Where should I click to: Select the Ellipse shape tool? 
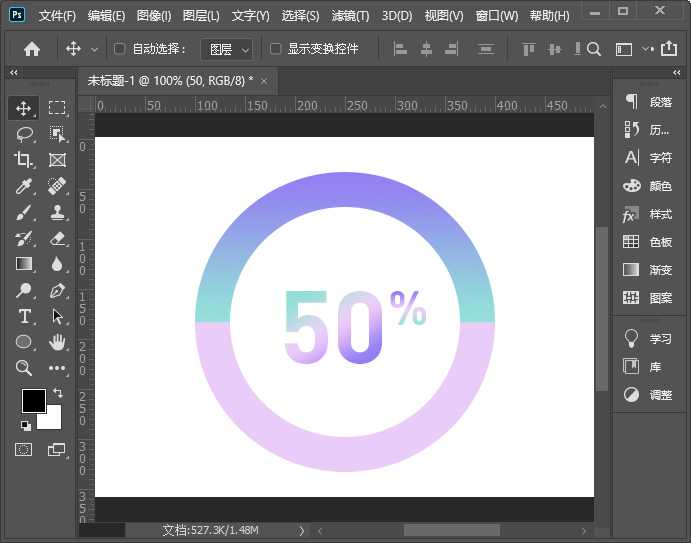(x=24, y=342)
